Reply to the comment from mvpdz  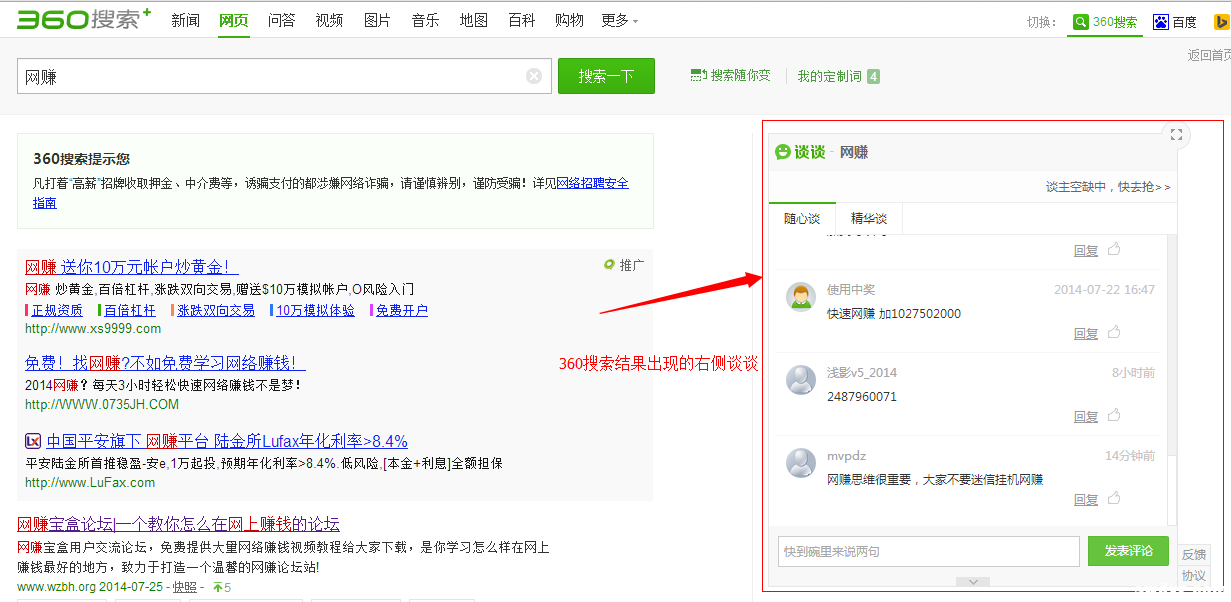[1086, 499]
